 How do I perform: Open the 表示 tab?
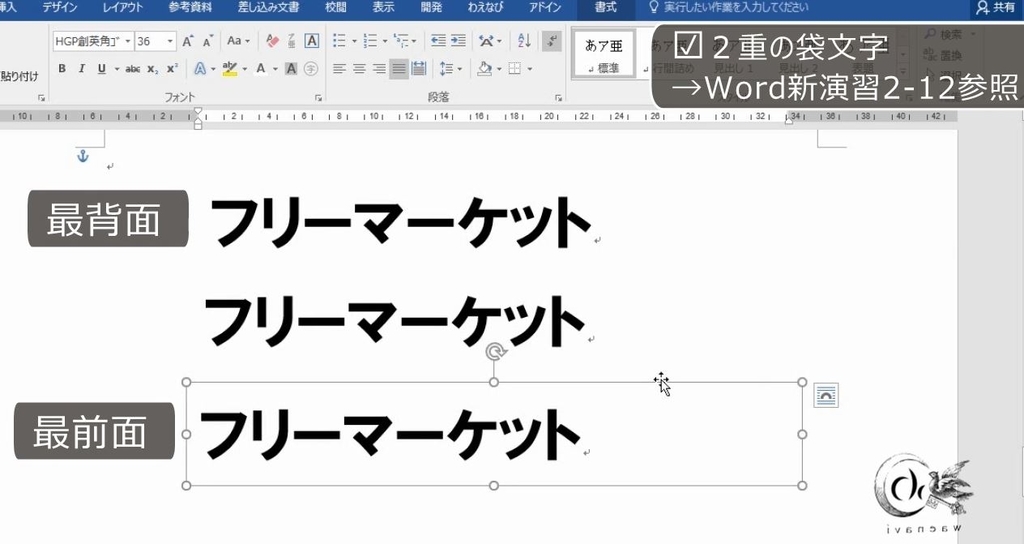[383, 8]
